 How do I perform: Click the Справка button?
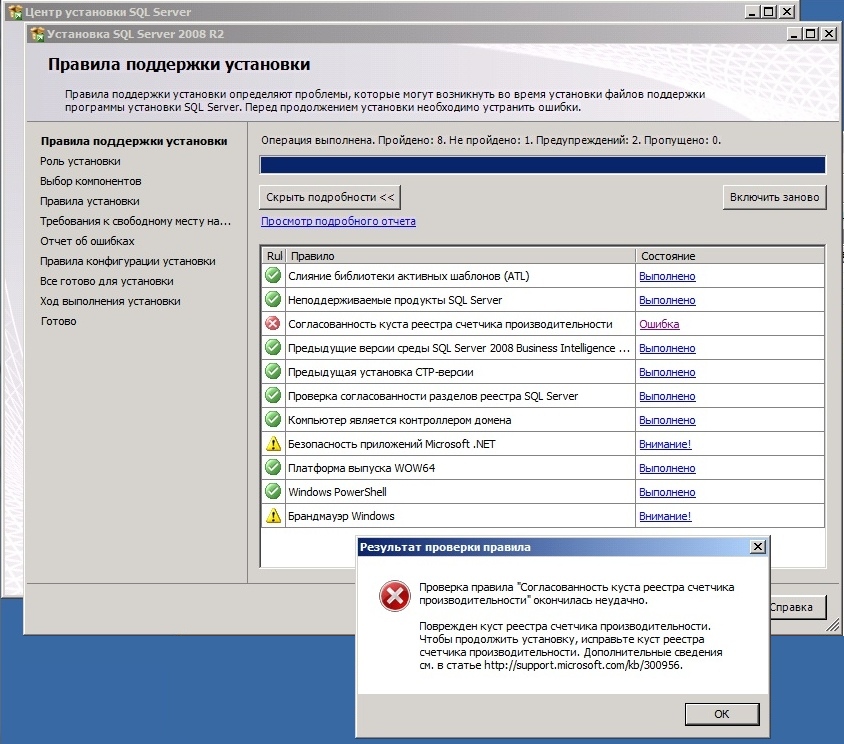[798, 607]
